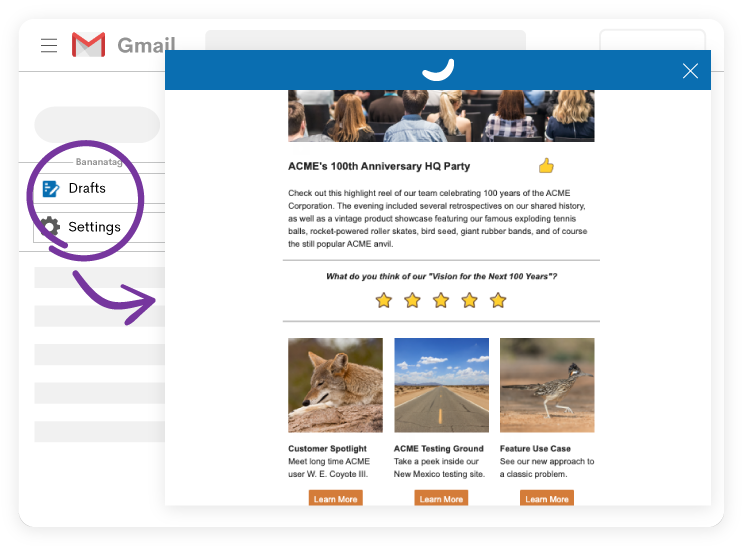744x546 pixels.
Task: Click the Bananatag Drafts pencil icon
Action: pos(51,188)
